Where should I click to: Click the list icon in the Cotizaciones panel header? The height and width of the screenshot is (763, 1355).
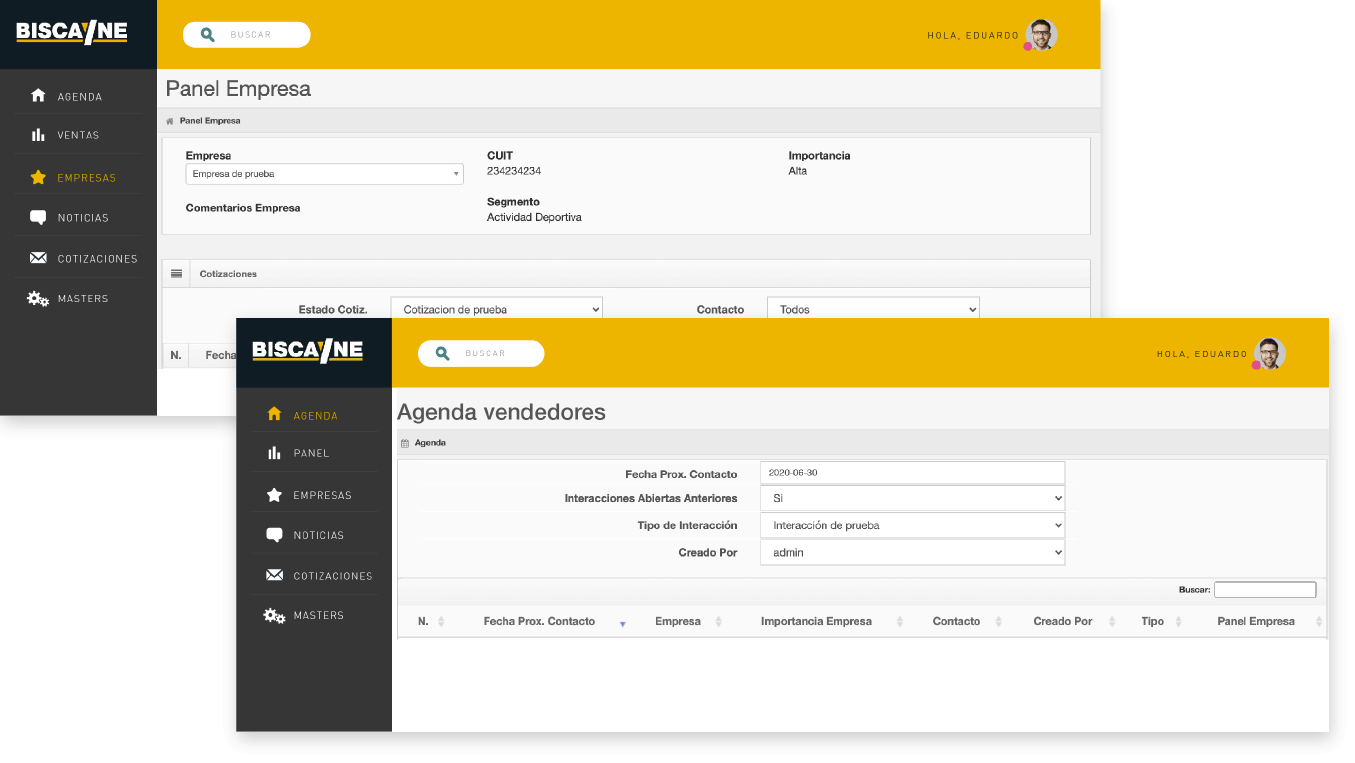(x=176, y=274)
